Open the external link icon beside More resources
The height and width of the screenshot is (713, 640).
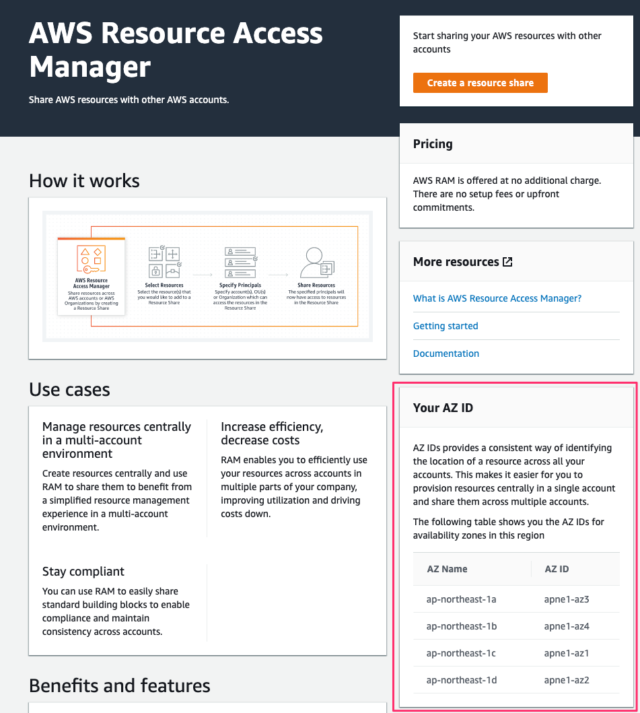point(508,262)
